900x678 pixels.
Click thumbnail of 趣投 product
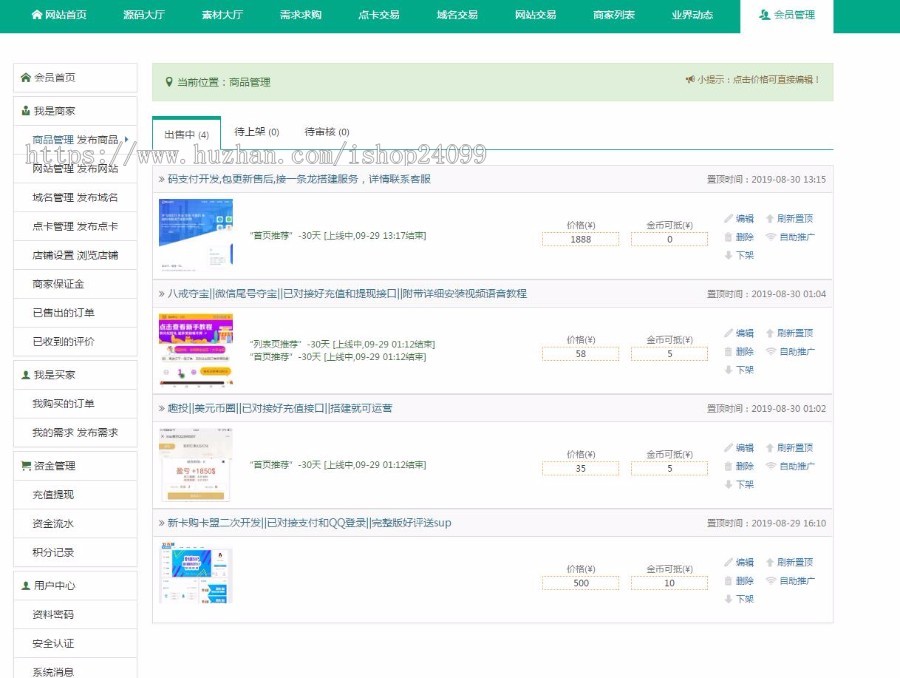[196, 464]
